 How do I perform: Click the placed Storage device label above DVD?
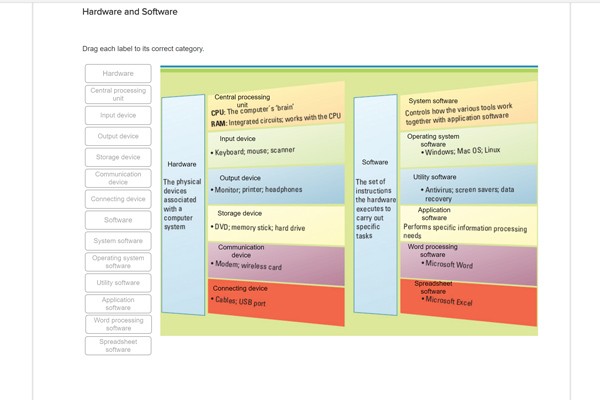point(240,213)
